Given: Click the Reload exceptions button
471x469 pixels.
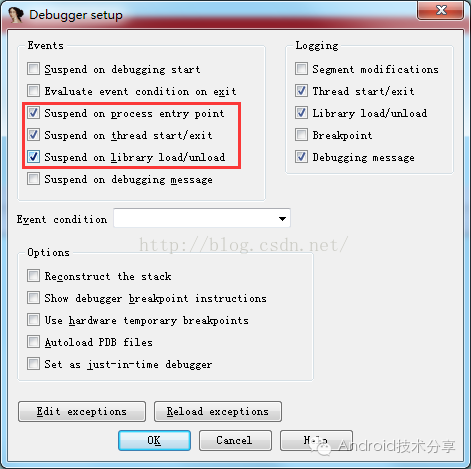Looking at the screenshot, I should [218, 412].
